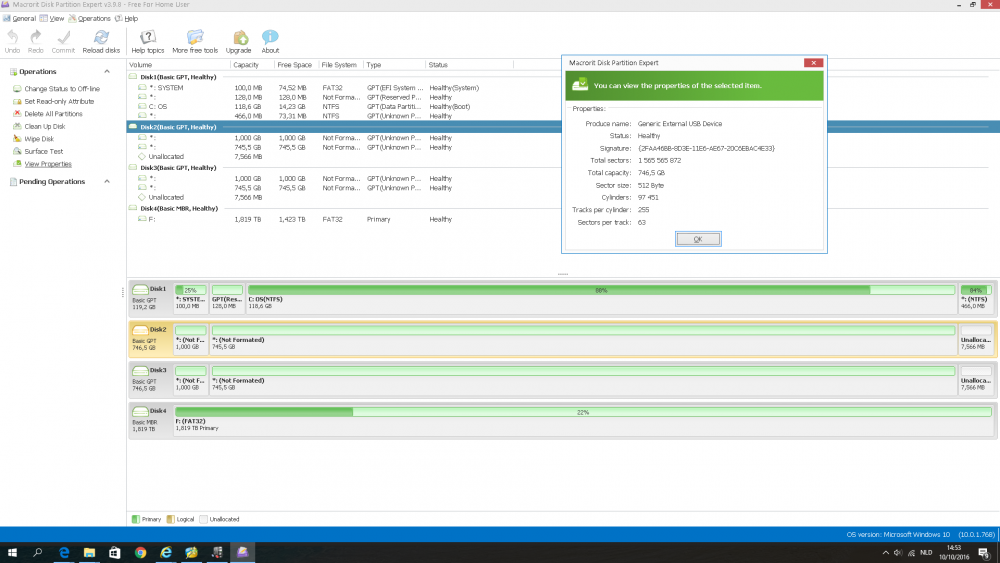Click the View Properties link
This screenshot has height=563, width=1000.
click(48, 164)
